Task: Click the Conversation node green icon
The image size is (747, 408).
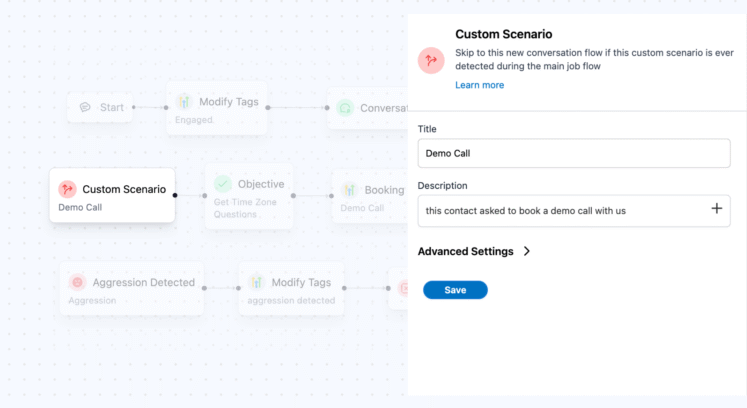Action: point(345,108)
